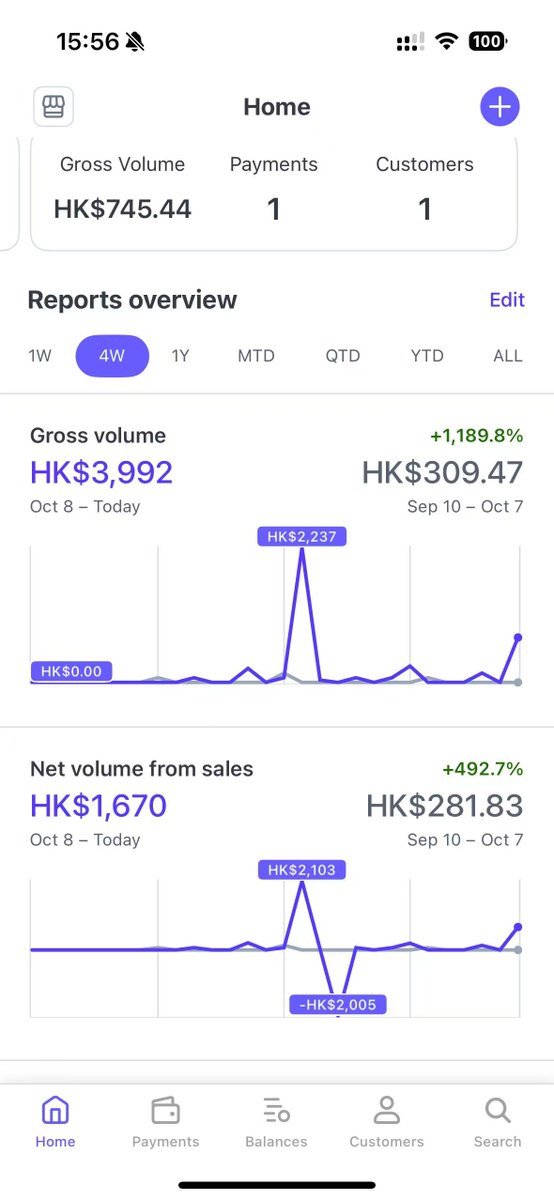Tap the +1,189.8% change percentage

476,435
